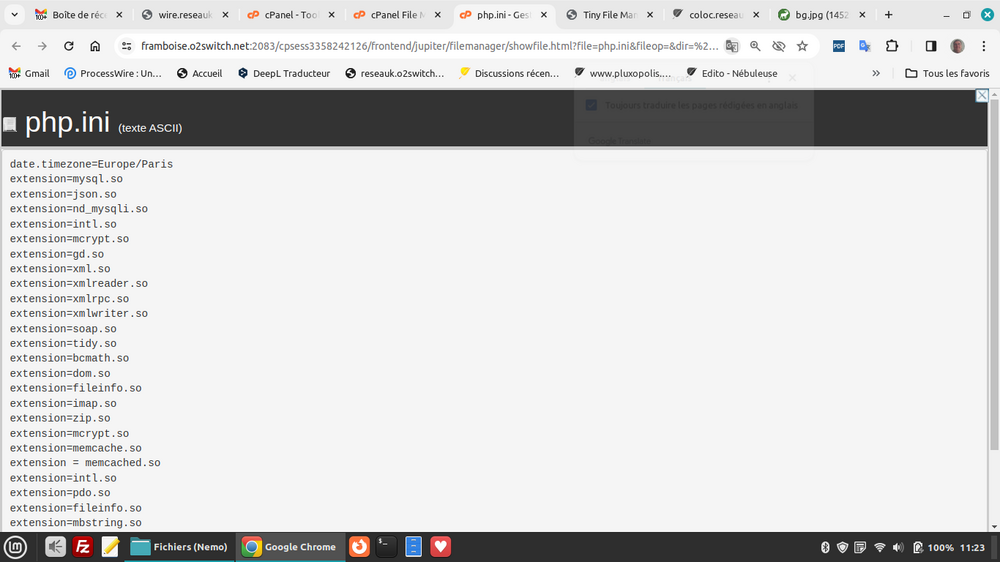Image resolution: width=1000 pixels, height=562 pixels.
Task: Switch to the bg.jpg tab
Action: (x=821, y=15)
